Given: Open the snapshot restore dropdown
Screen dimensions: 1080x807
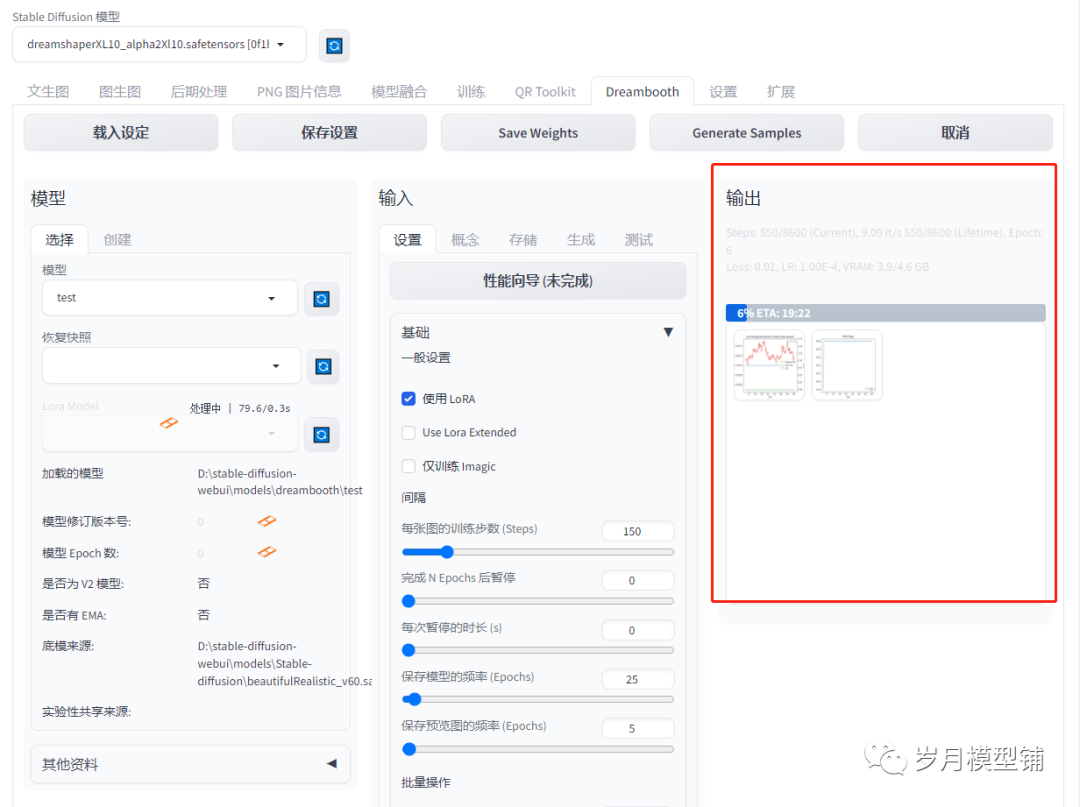Looking at the screenshot, I should click(172, 366).
